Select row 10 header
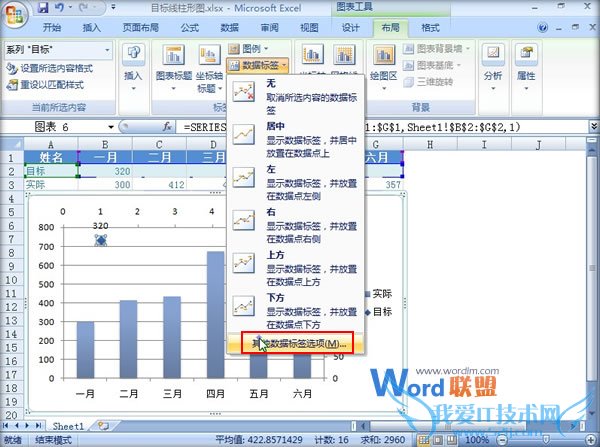 coord(11,280)
